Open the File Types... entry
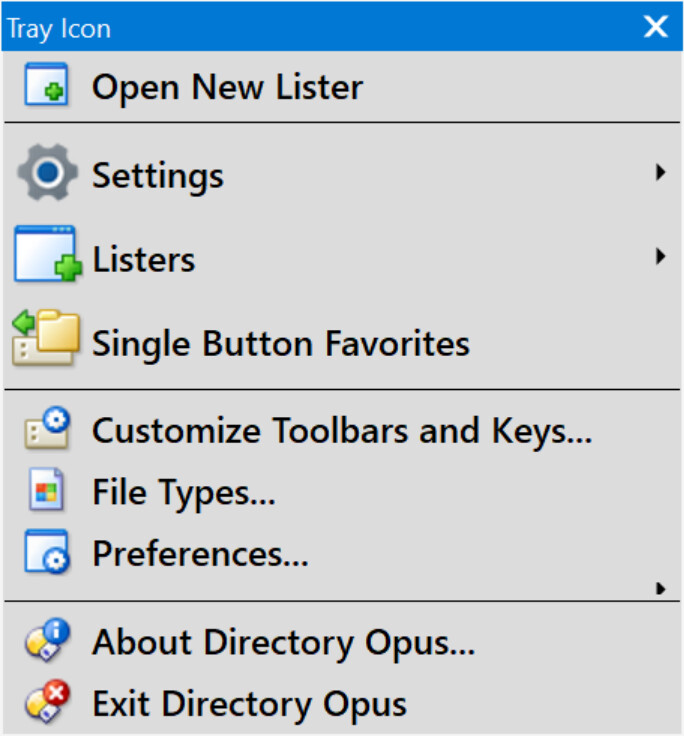Image resolution: width=684 pixels, height=736 pixels. 183,493
